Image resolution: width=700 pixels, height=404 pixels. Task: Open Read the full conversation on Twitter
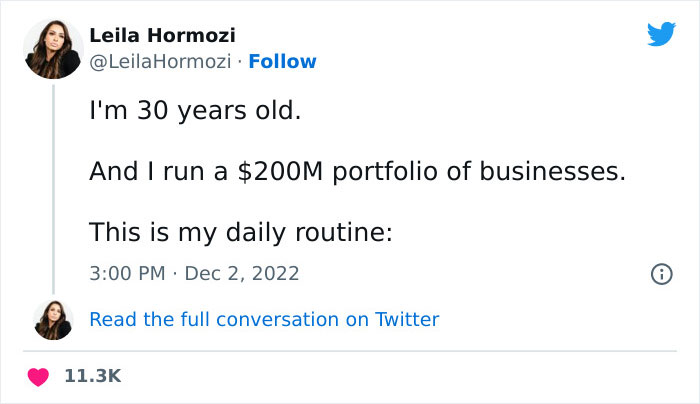[264, 320]
